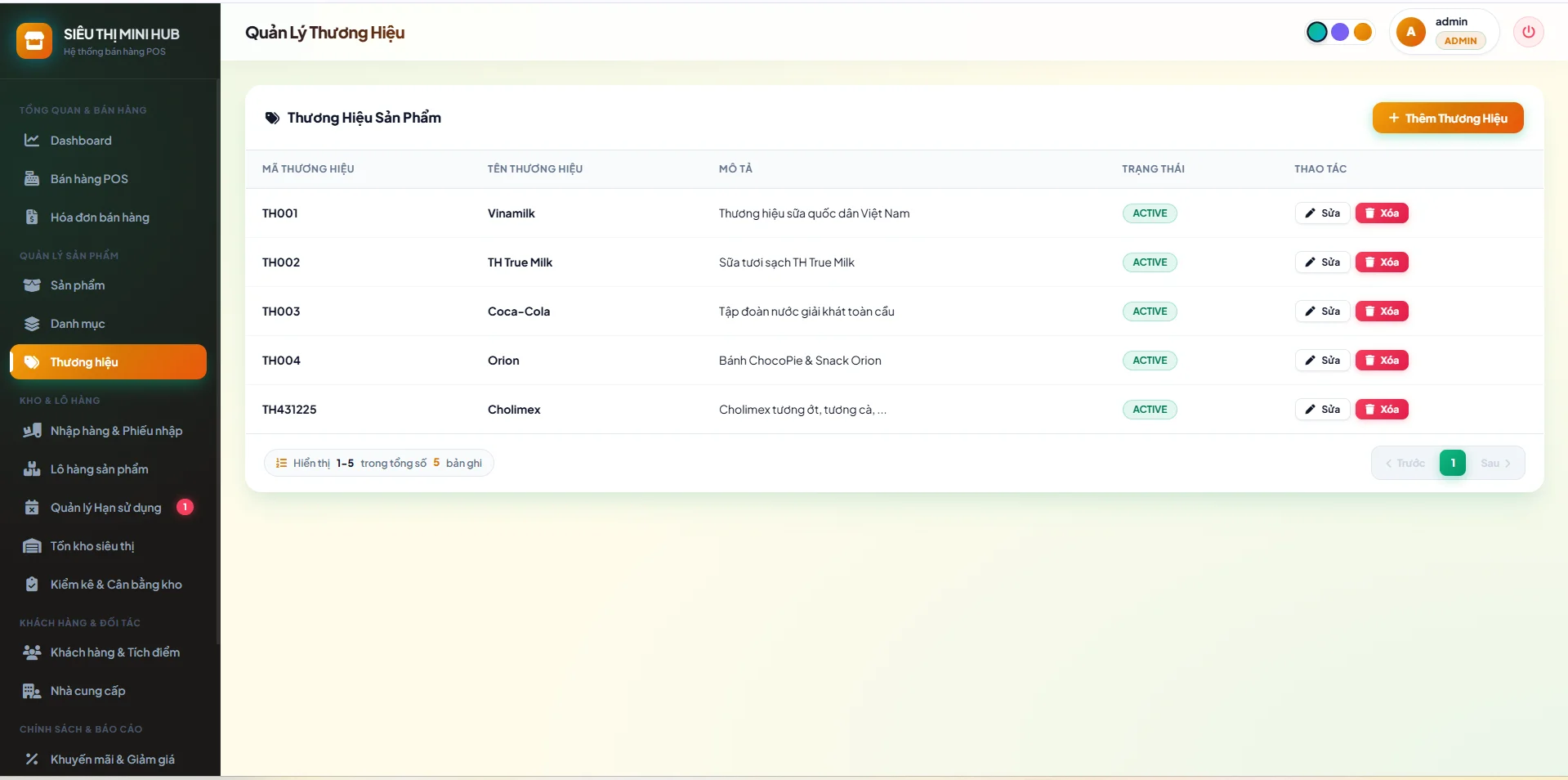
Task: Click the clipboard check icon for Kiểm kê
Action: (32, 585)
